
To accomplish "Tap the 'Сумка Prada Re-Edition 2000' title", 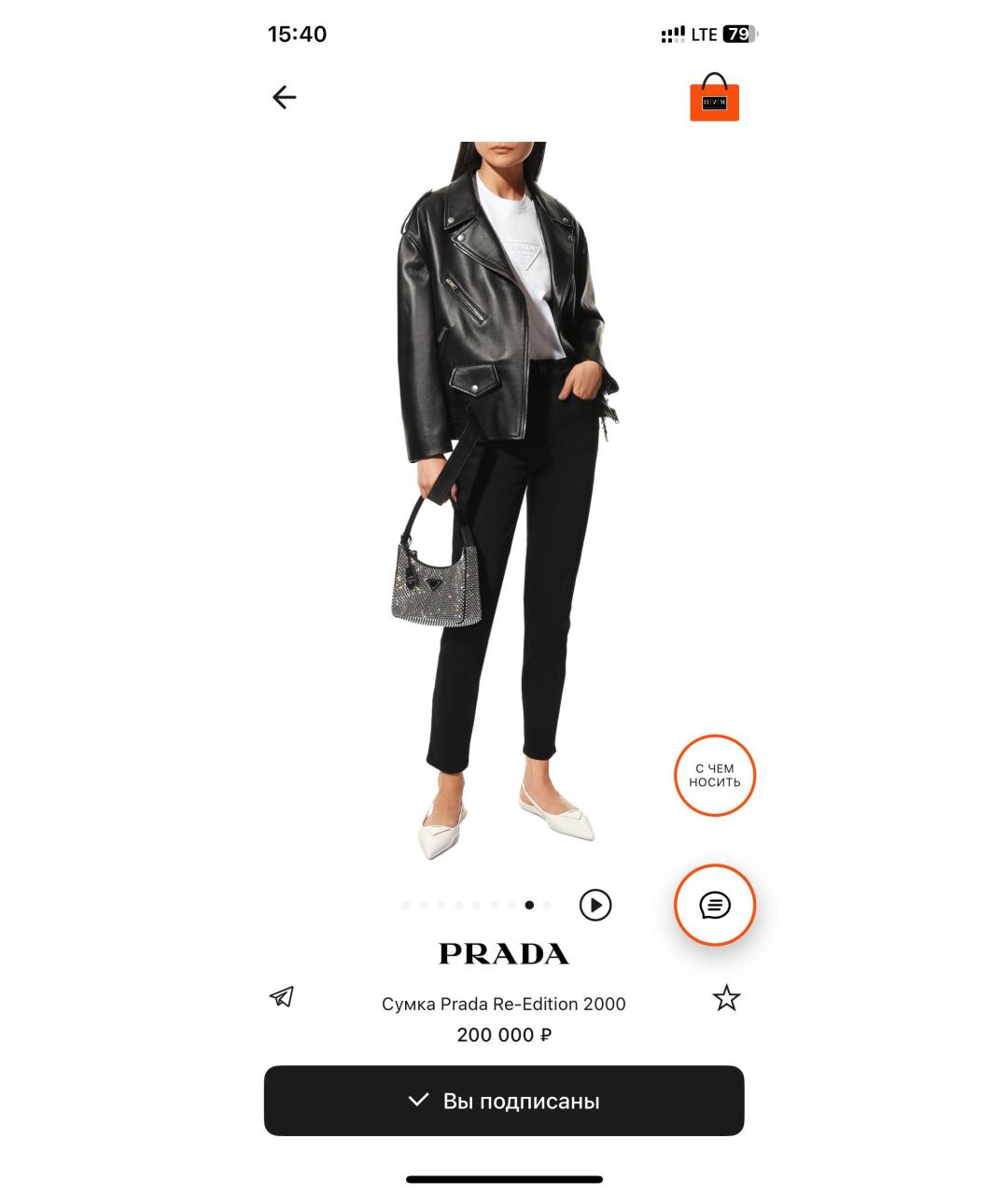I will [504, 1004].
